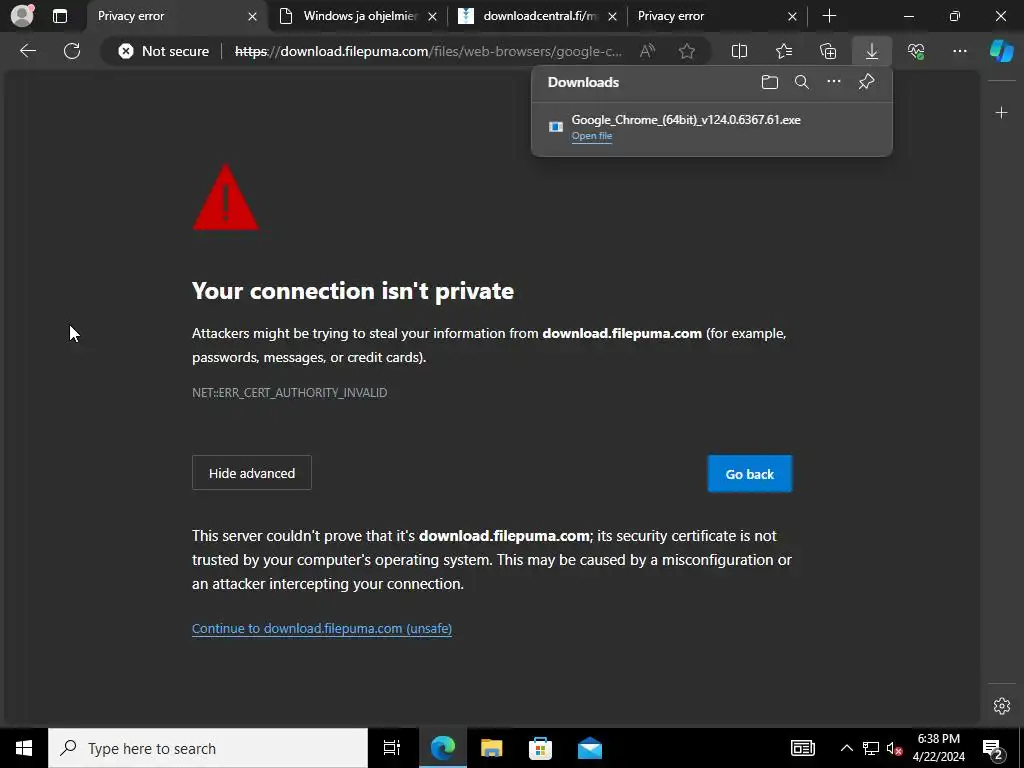Screen dimensions: 1024x768
Task: Open the Edge profile avatar
Action: click(22, 16)
